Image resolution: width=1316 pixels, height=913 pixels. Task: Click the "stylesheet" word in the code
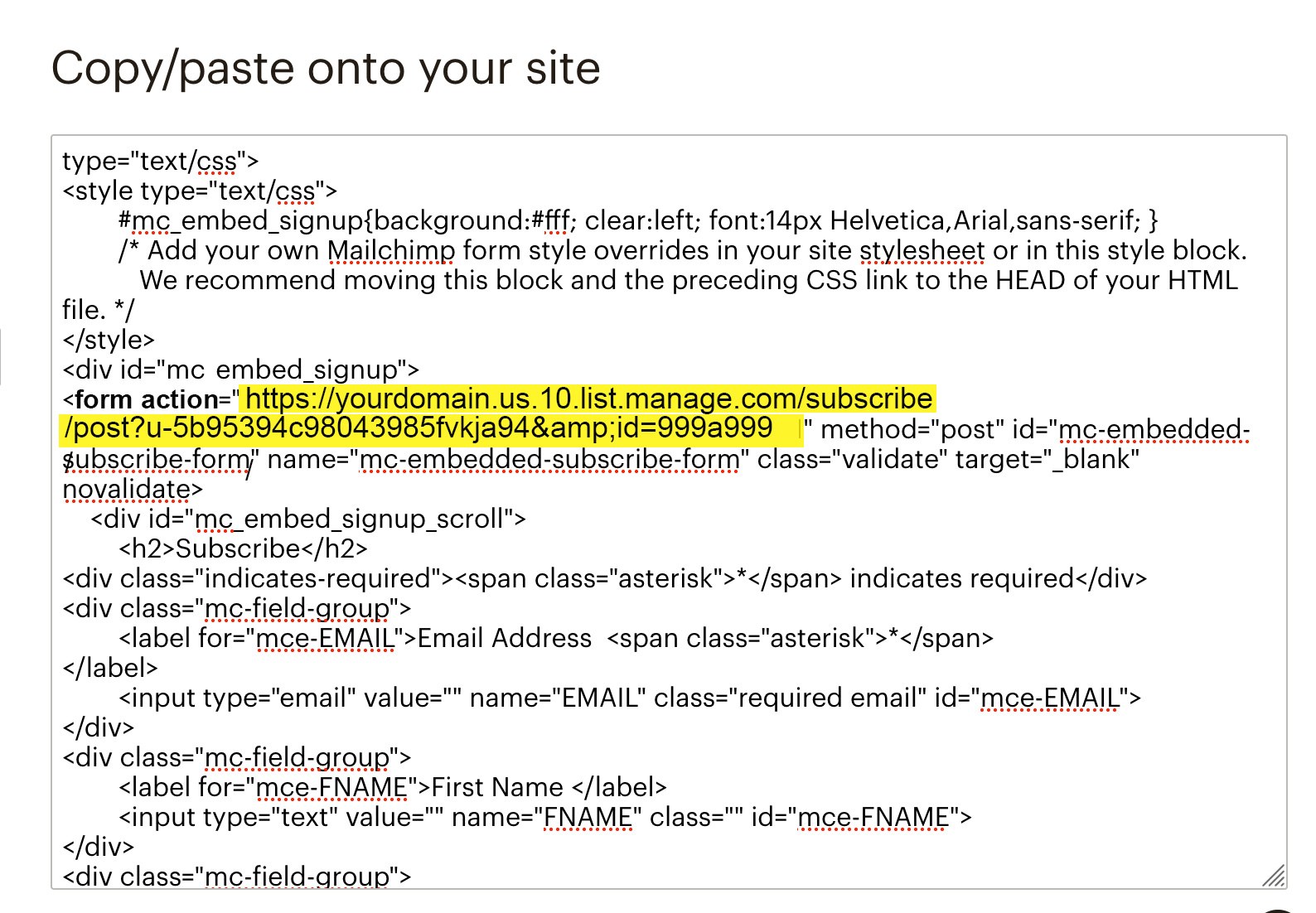pos(922,250)
